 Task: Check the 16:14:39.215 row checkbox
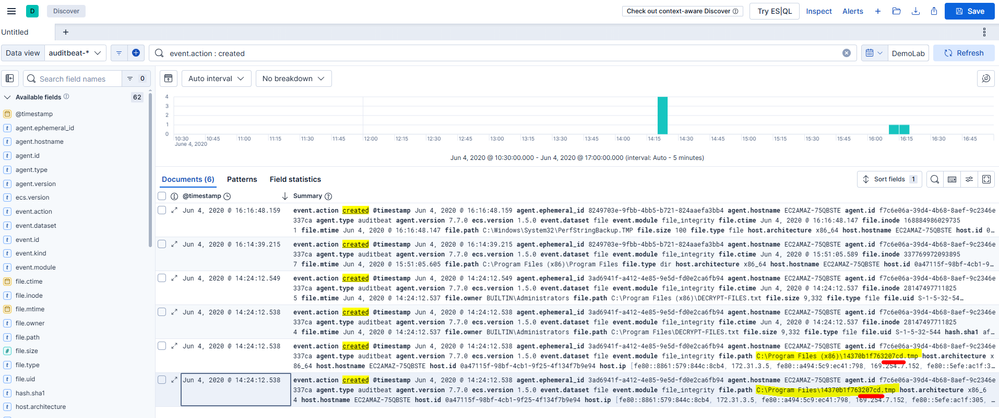pyautogui.click(x=162, y=243)
